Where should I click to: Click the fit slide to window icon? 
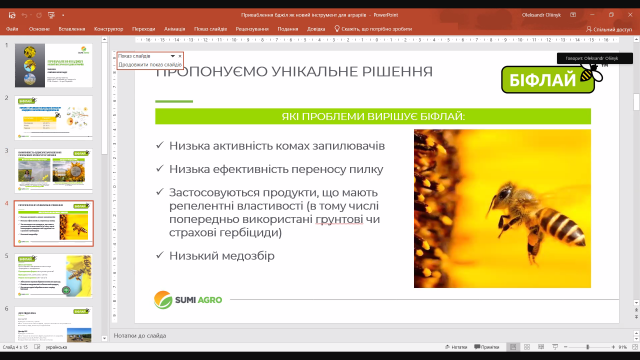(x=635, y=347)
